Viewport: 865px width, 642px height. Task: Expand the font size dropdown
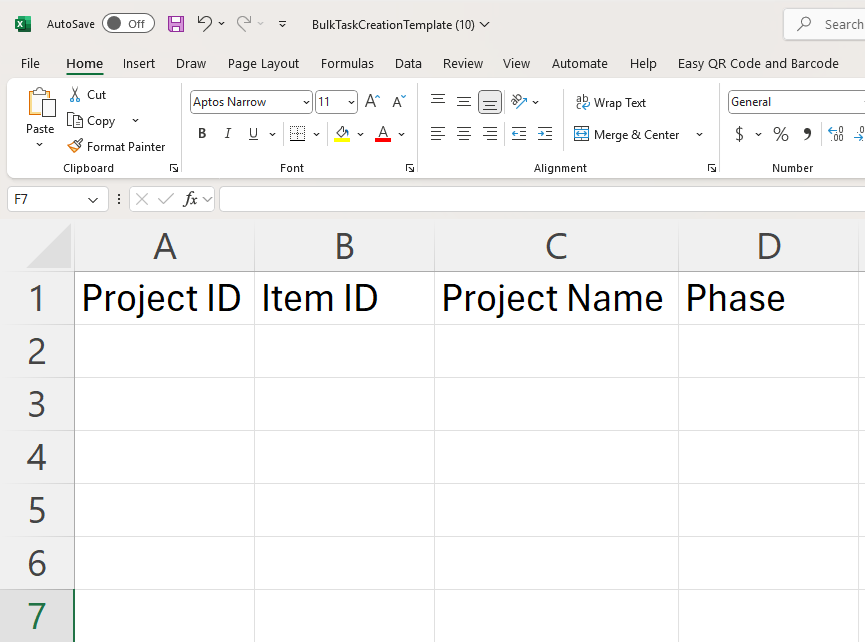pyautogui.click(x=351, y=102)
